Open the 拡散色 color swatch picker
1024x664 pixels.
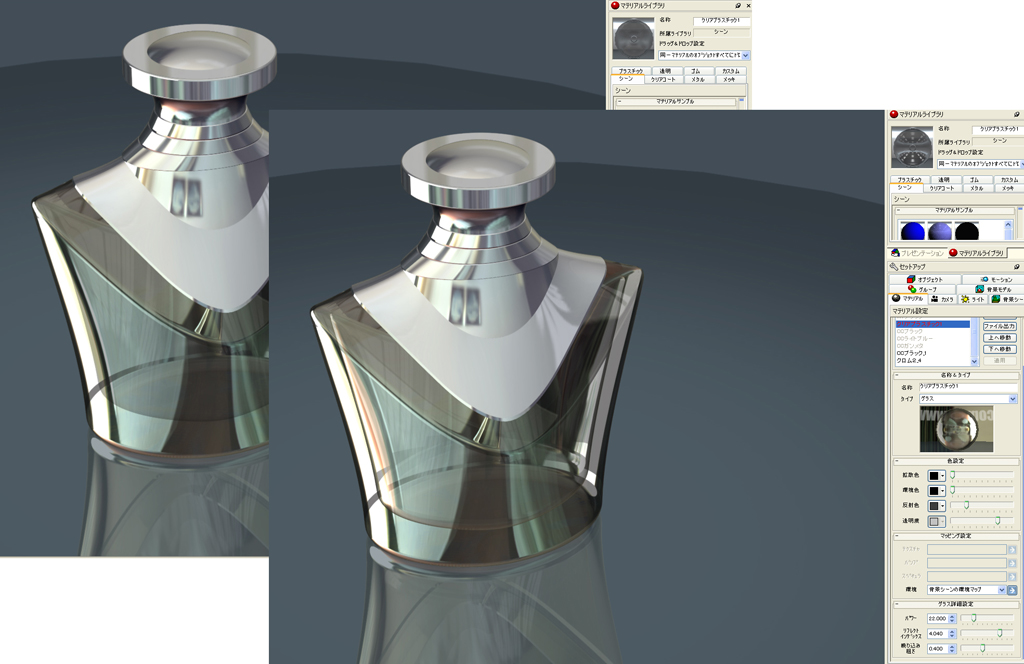pos(936,476)
